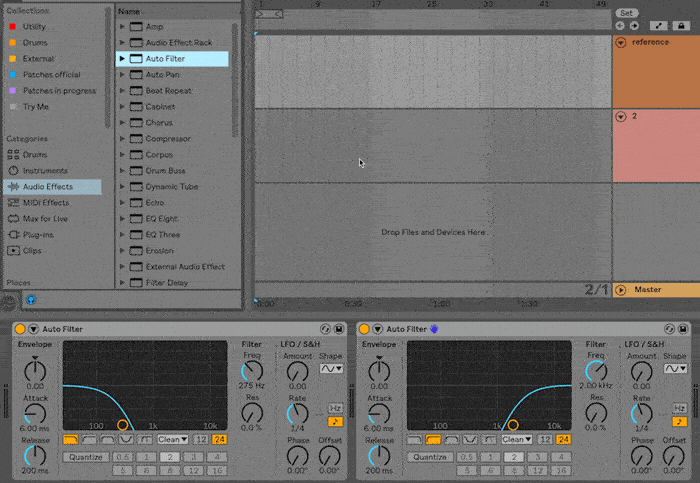Click the Release knob on the 275 Hz Auto Filter
Viewport: 700px width, 483px height.
point(35,456)
